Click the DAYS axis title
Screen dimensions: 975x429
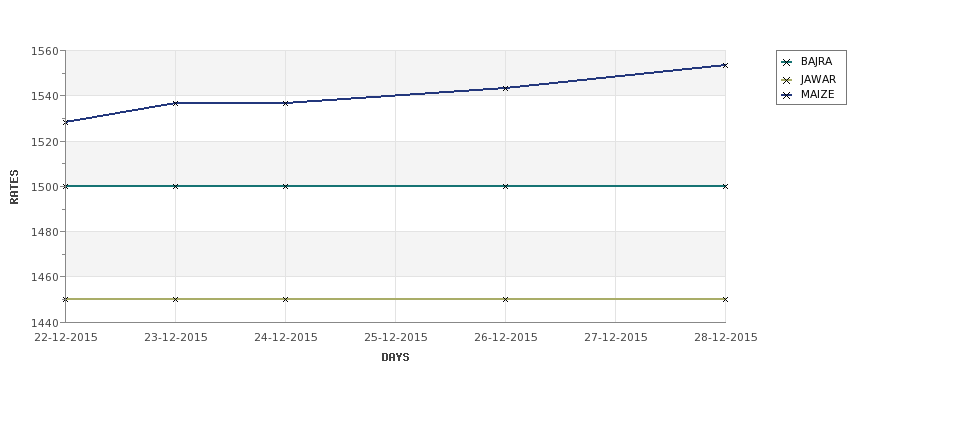click(x=395, y=358)
